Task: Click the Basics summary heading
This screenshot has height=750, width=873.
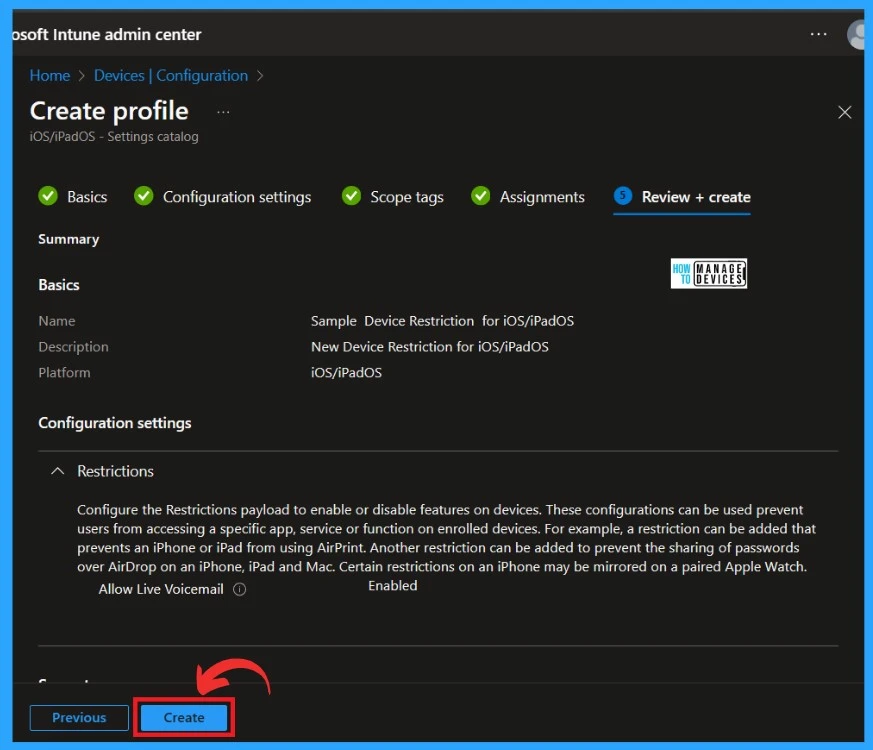Action: 59,285
